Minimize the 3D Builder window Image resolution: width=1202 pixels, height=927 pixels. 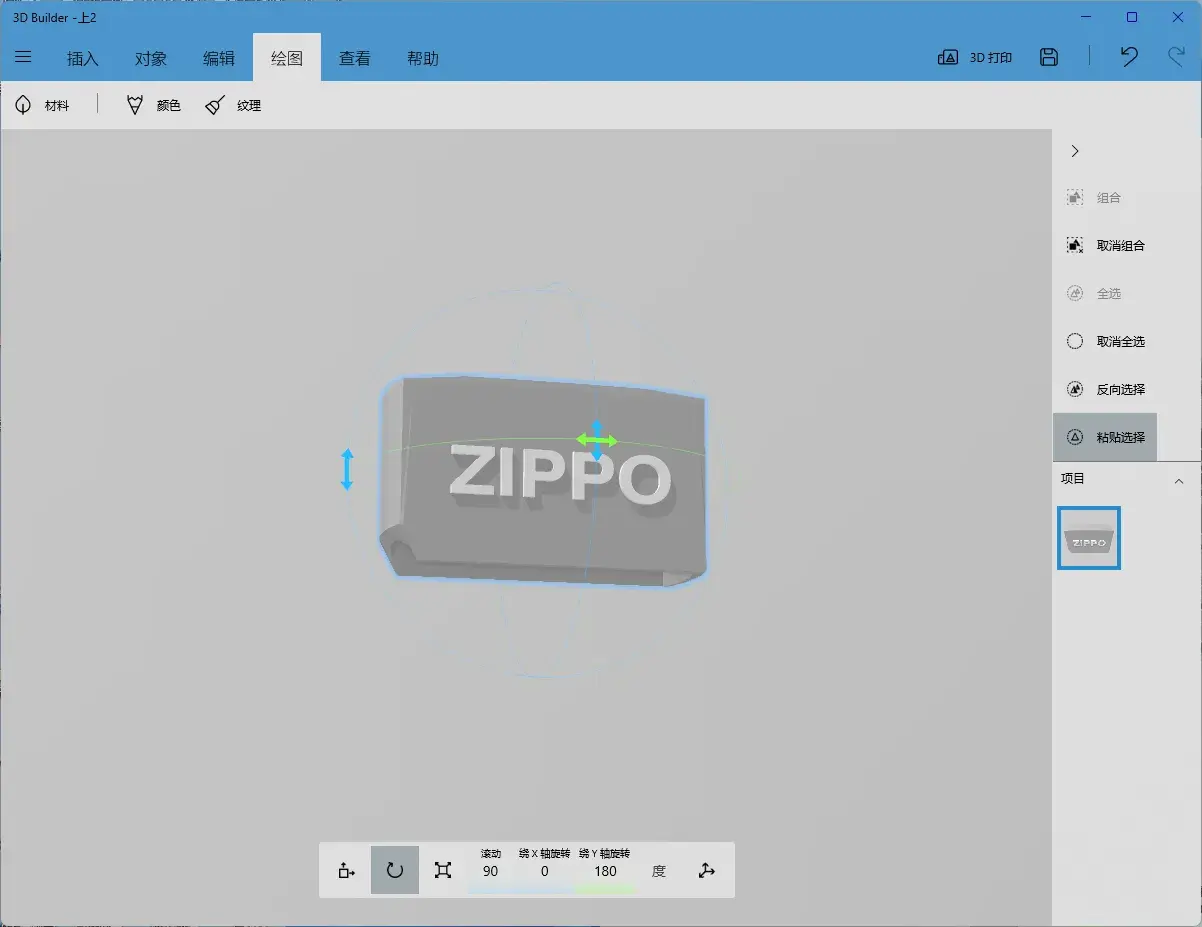coord(1087,17)
